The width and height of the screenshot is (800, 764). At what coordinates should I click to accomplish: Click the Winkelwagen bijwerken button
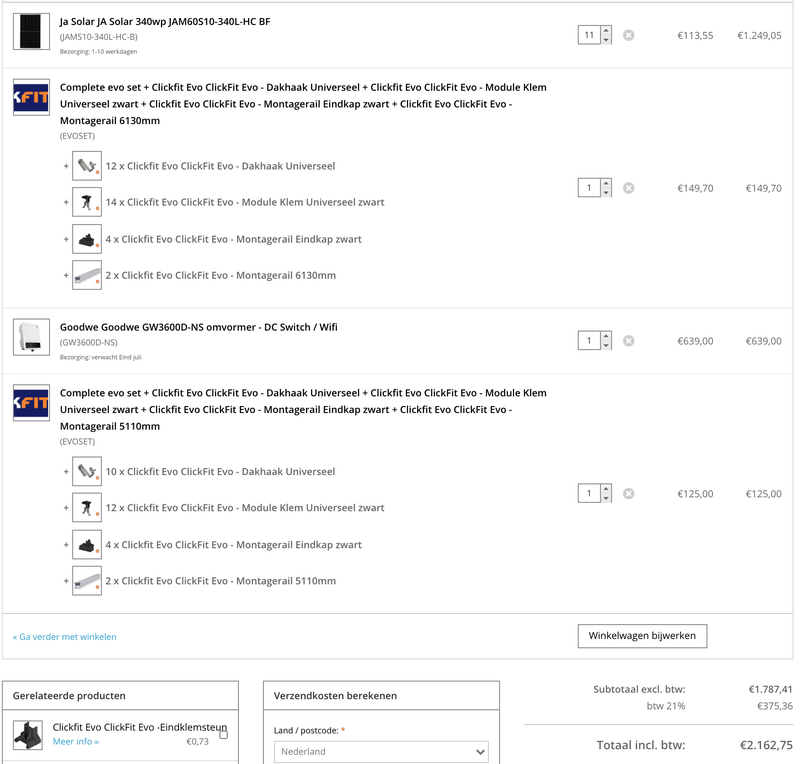point(642,636)
